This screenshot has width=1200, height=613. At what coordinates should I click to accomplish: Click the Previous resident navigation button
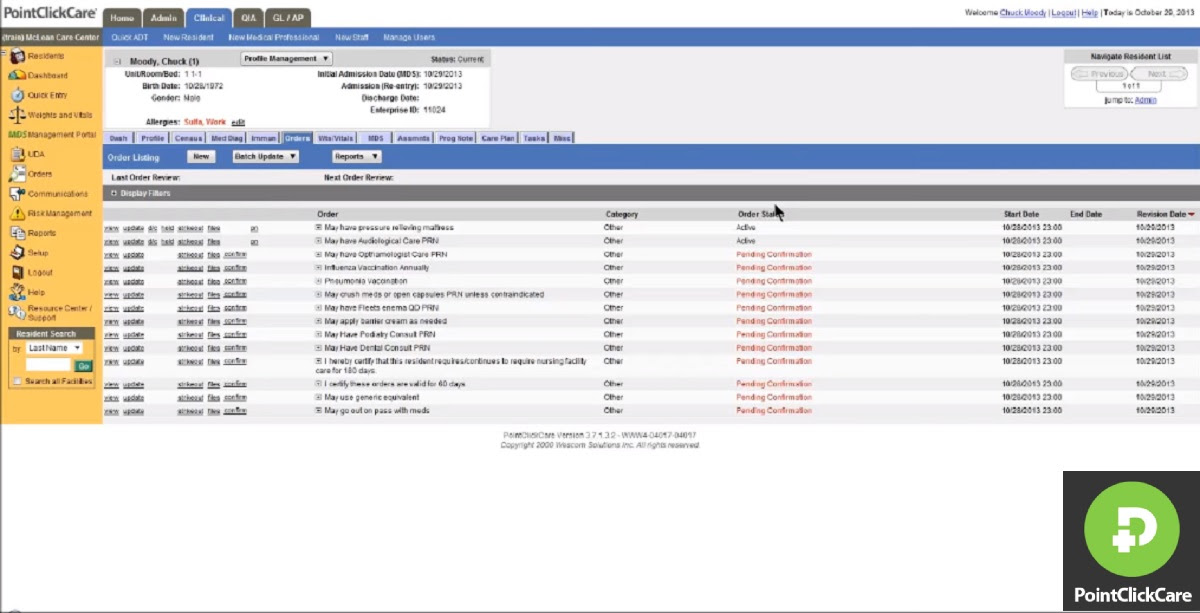1101,74
